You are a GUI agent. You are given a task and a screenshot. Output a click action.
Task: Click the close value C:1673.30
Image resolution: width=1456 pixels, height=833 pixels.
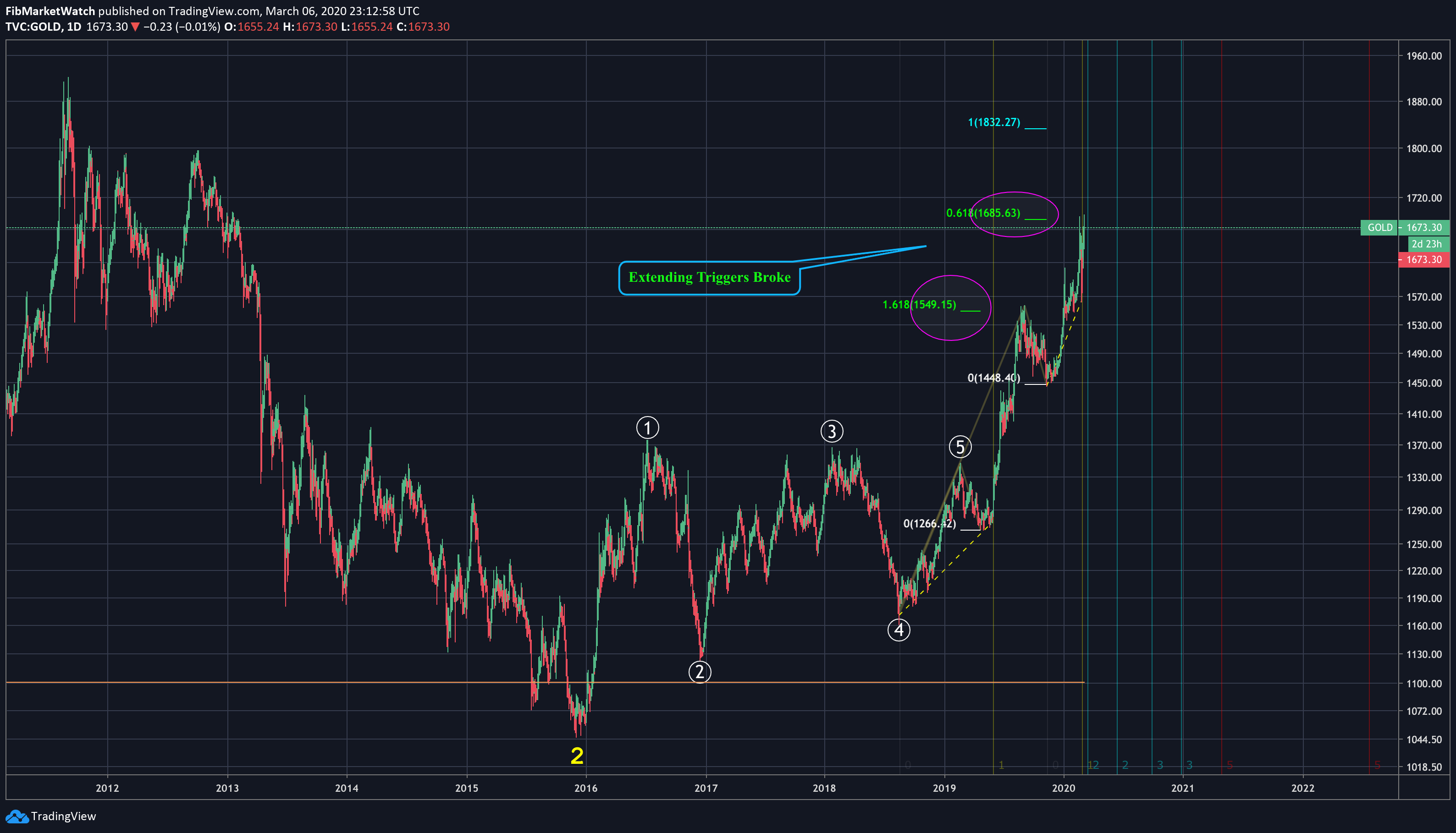[423, 27]
